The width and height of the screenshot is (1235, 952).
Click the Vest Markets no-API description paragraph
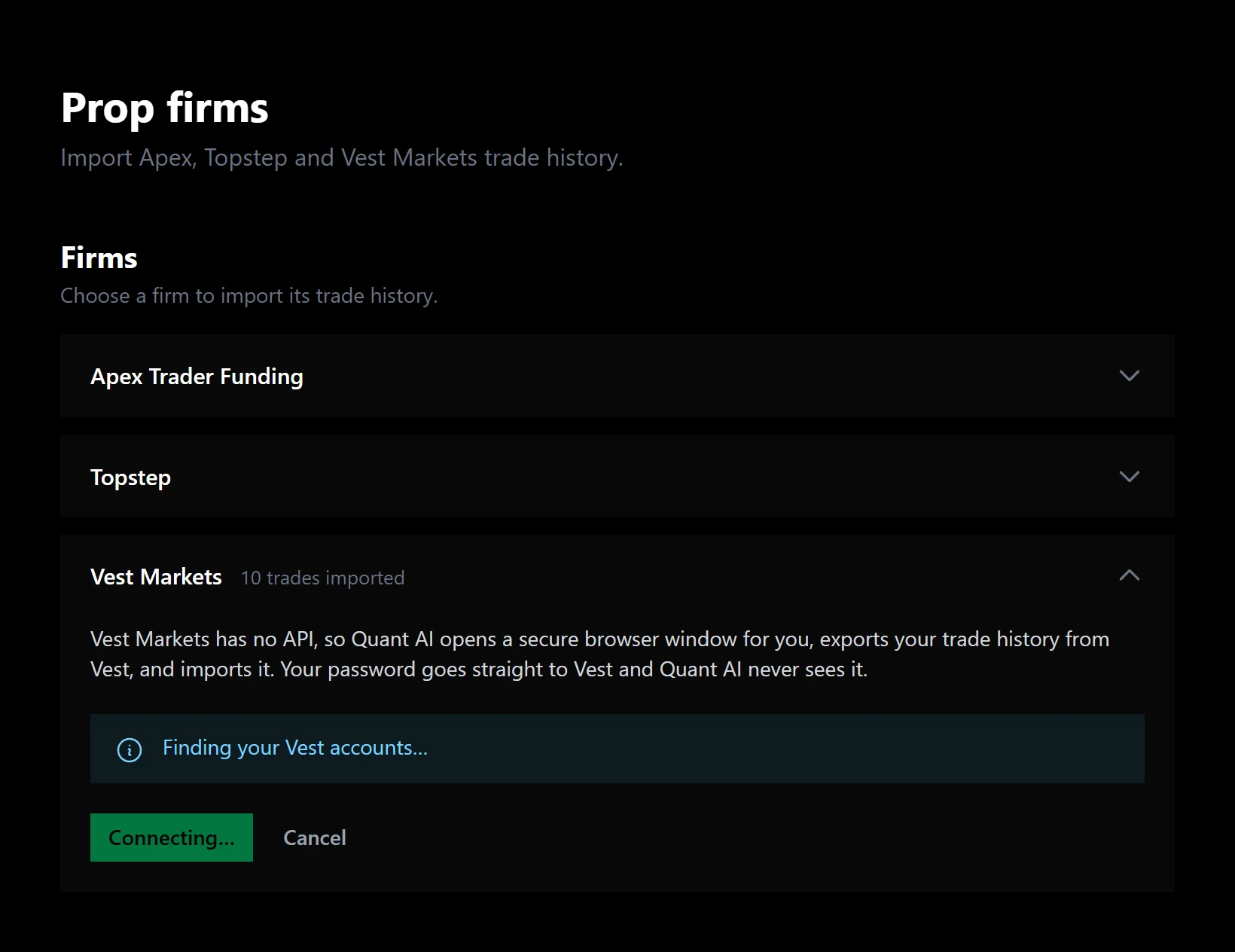coord(599,654)
